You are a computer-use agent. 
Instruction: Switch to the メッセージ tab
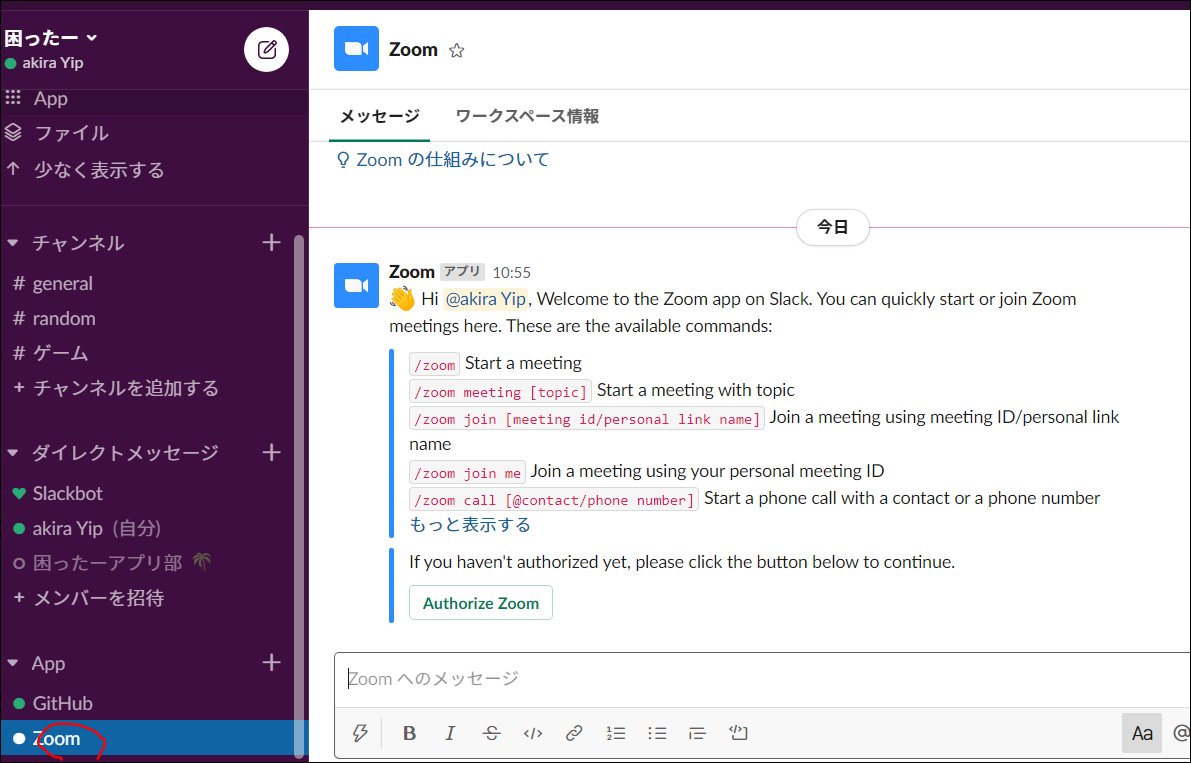[x=379, y=116]
